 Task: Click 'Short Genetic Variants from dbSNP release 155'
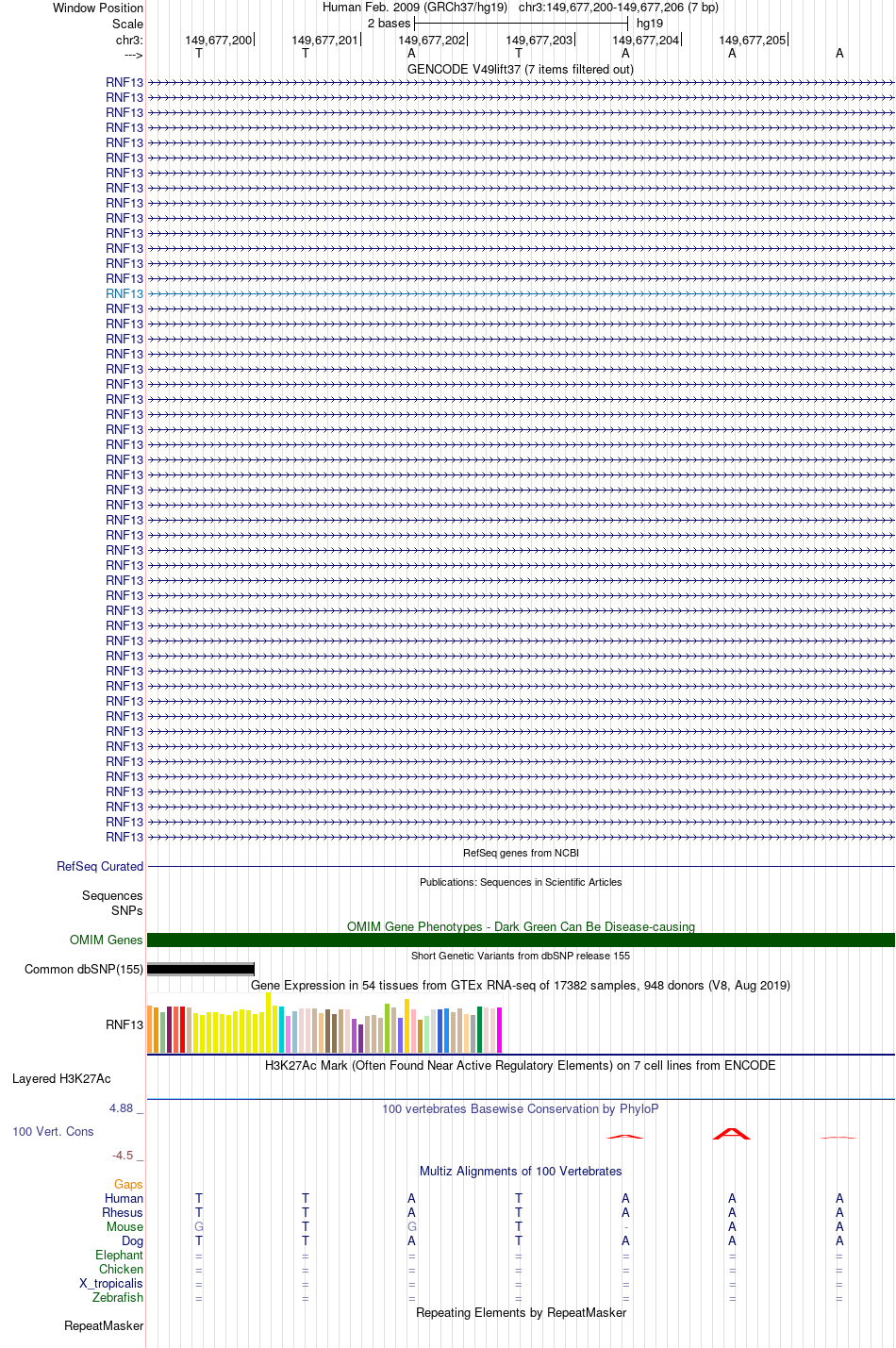click(x=521, y=956)
